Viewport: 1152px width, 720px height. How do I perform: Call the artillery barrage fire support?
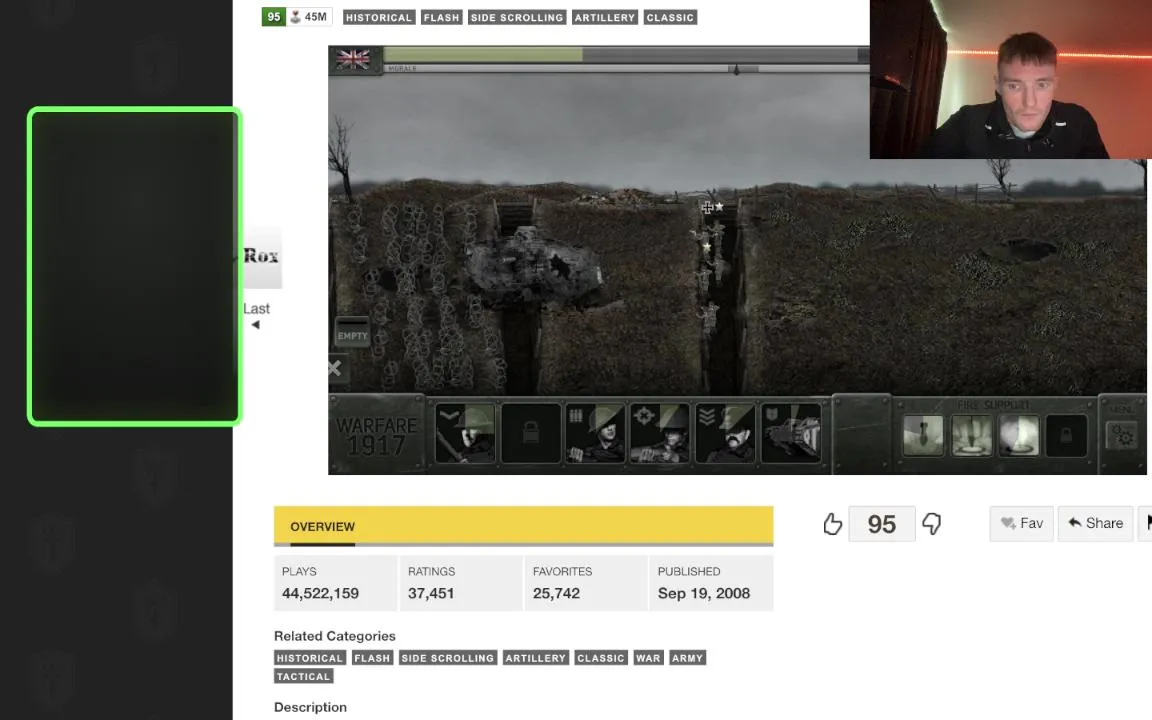(x=971, y=435)
